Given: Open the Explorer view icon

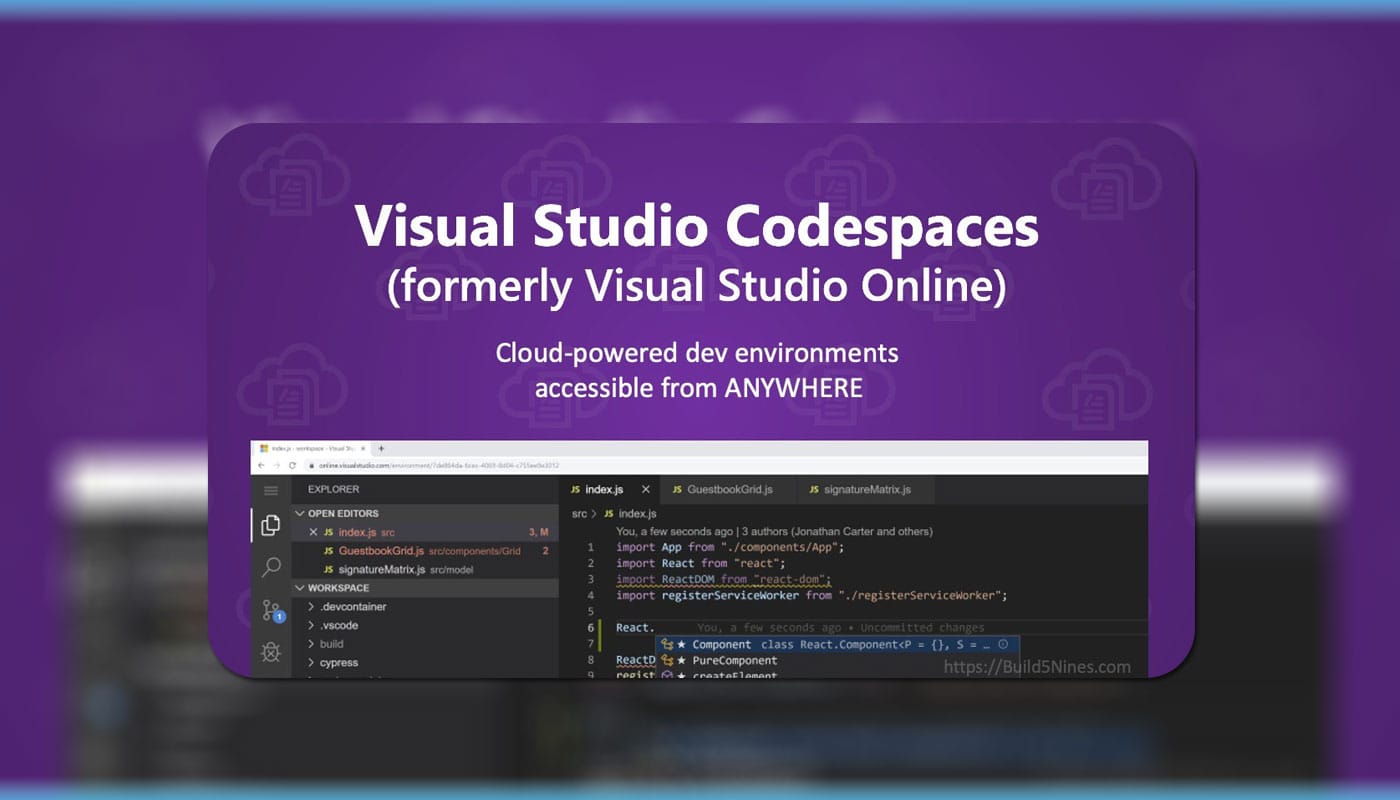Looking at the screenshot, I should [x=270, y=525].
